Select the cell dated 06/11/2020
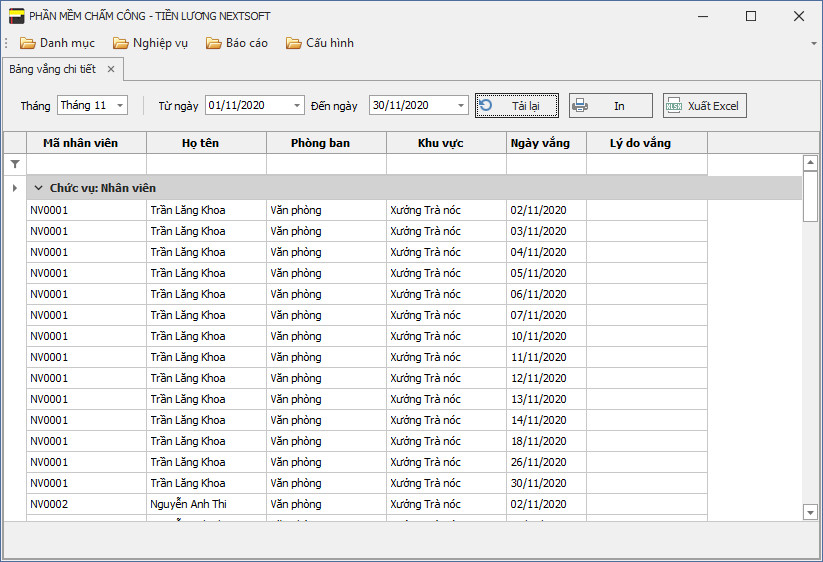The image size is (823, 562). coord(546,294)
